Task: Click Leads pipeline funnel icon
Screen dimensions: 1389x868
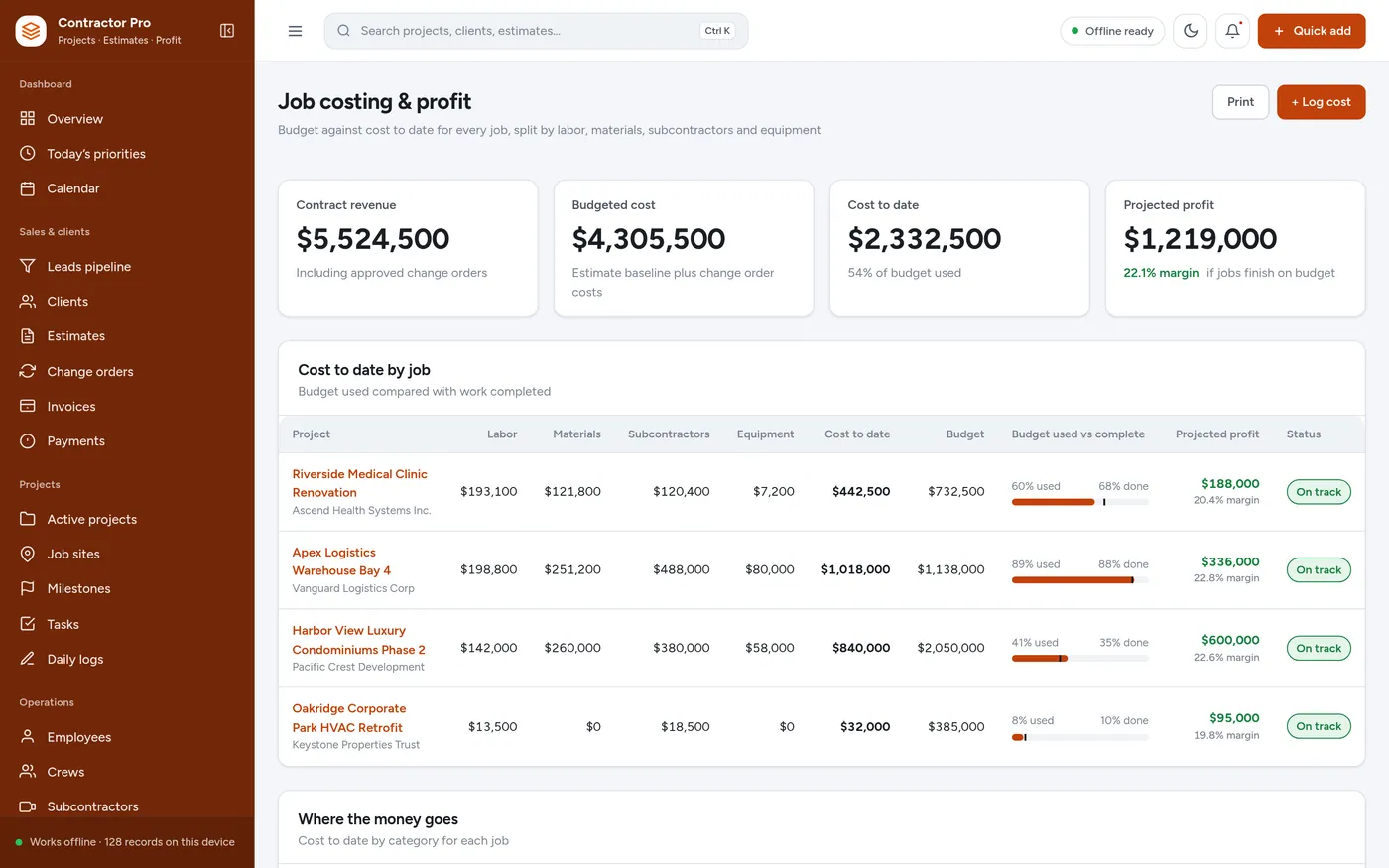Action: click(28, 266)
